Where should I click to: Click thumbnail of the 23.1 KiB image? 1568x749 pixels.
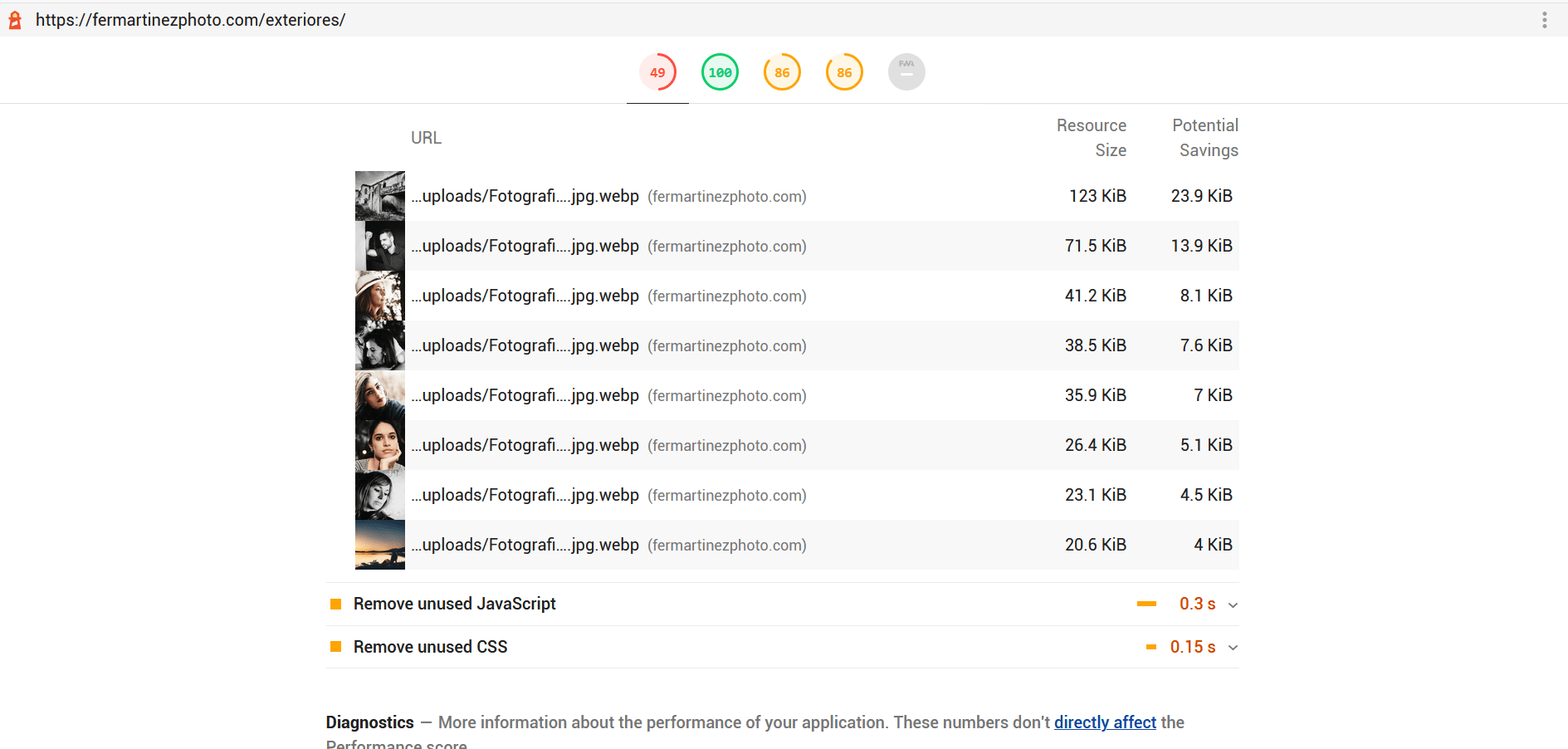380,495
